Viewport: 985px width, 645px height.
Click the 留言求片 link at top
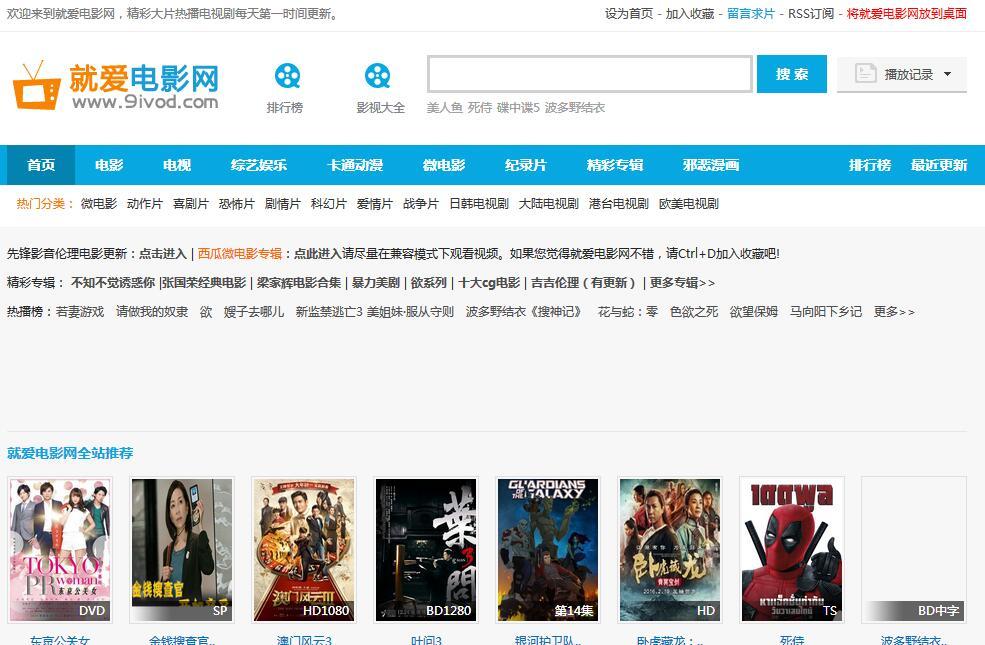(x=750, y=14)
